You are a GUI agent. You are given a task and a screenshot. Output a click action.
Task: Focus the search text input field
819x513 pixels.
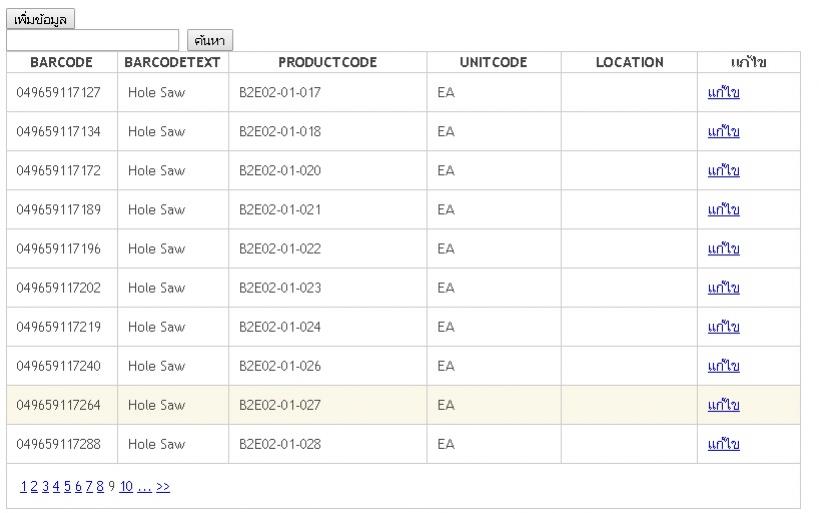[92, 40]
